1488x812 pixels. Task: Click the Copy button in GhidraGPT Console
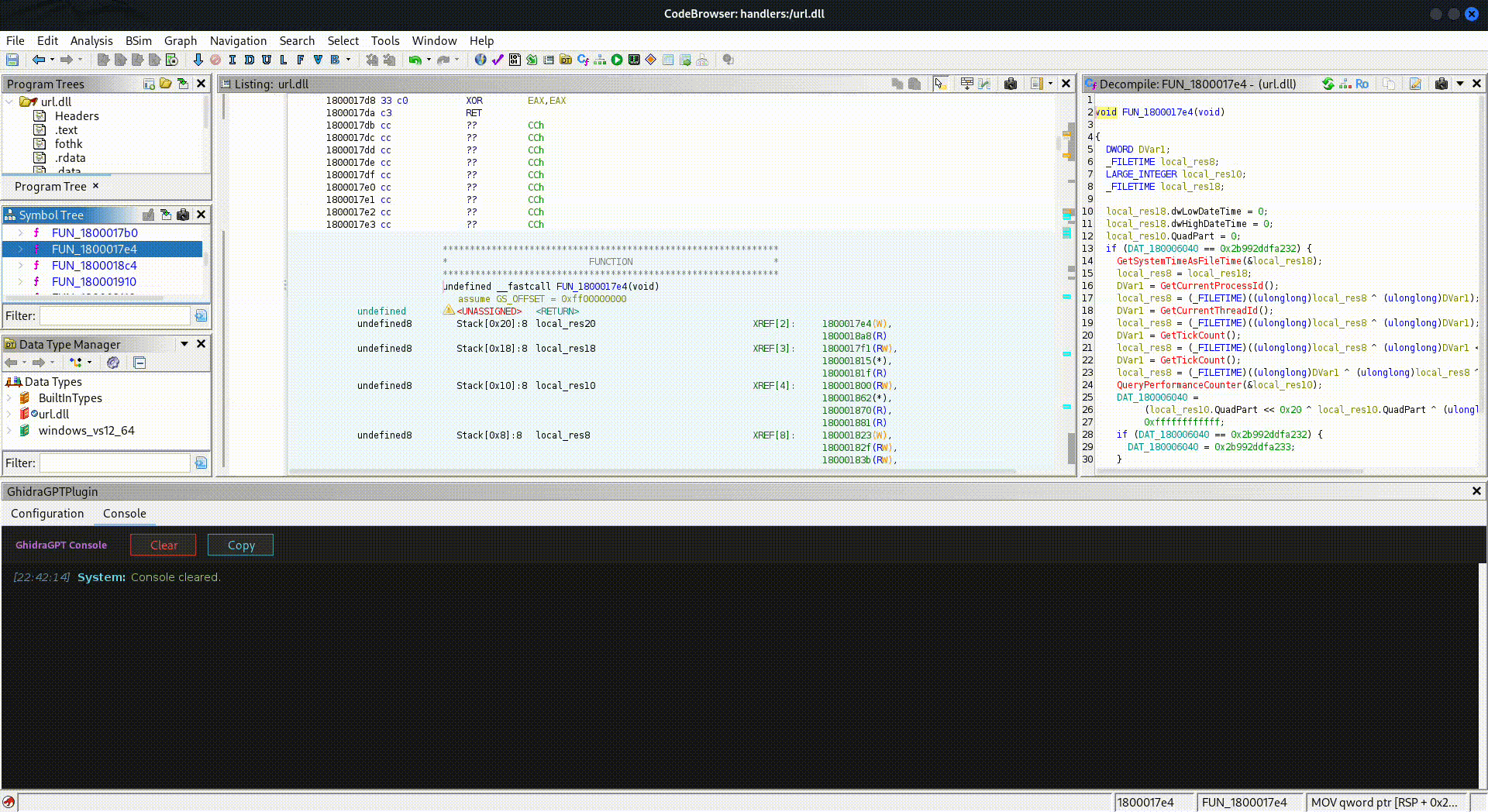(241, 545)
